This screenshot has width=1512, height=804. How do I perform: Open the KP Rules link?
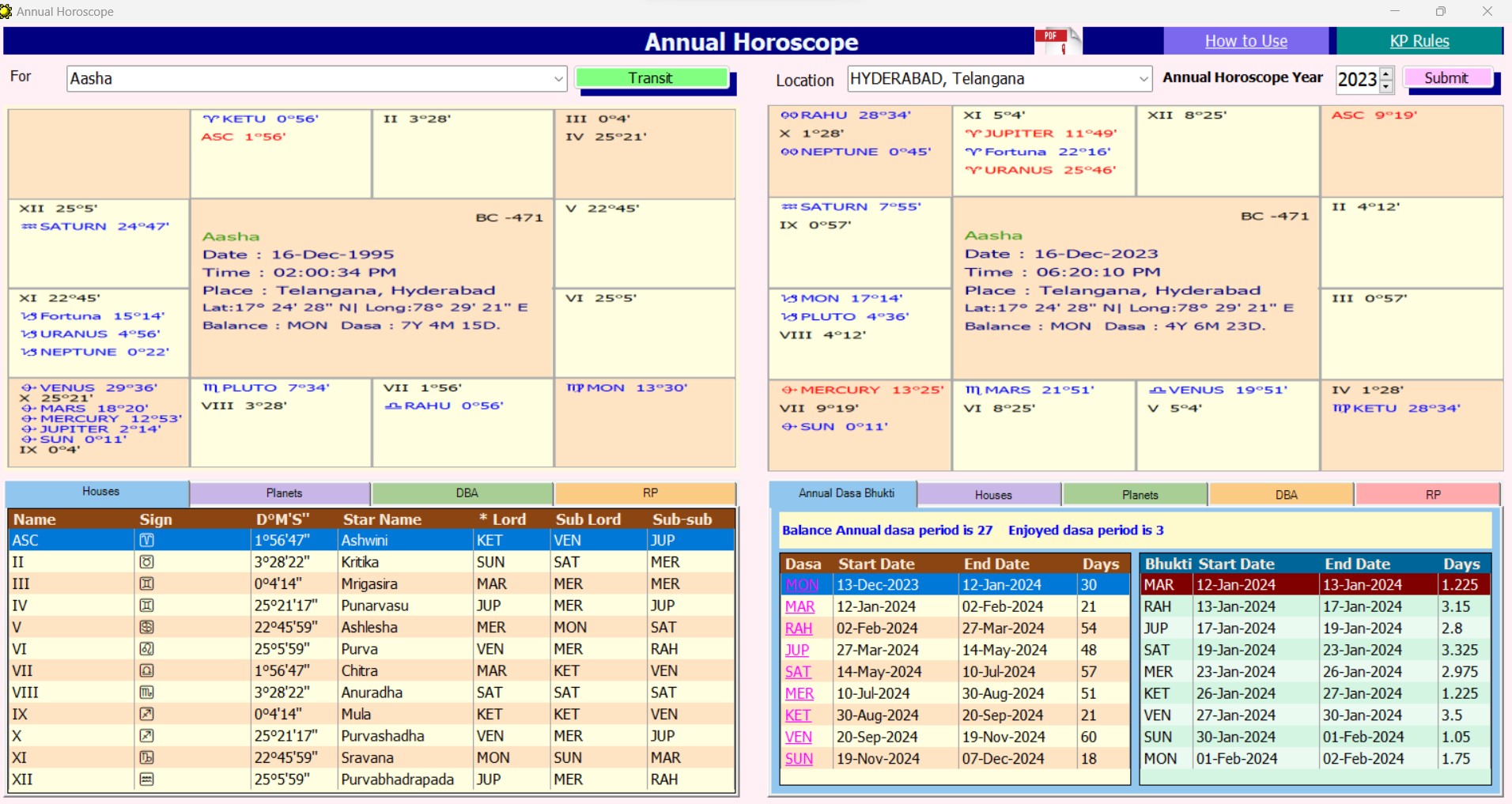[1419, 41]
